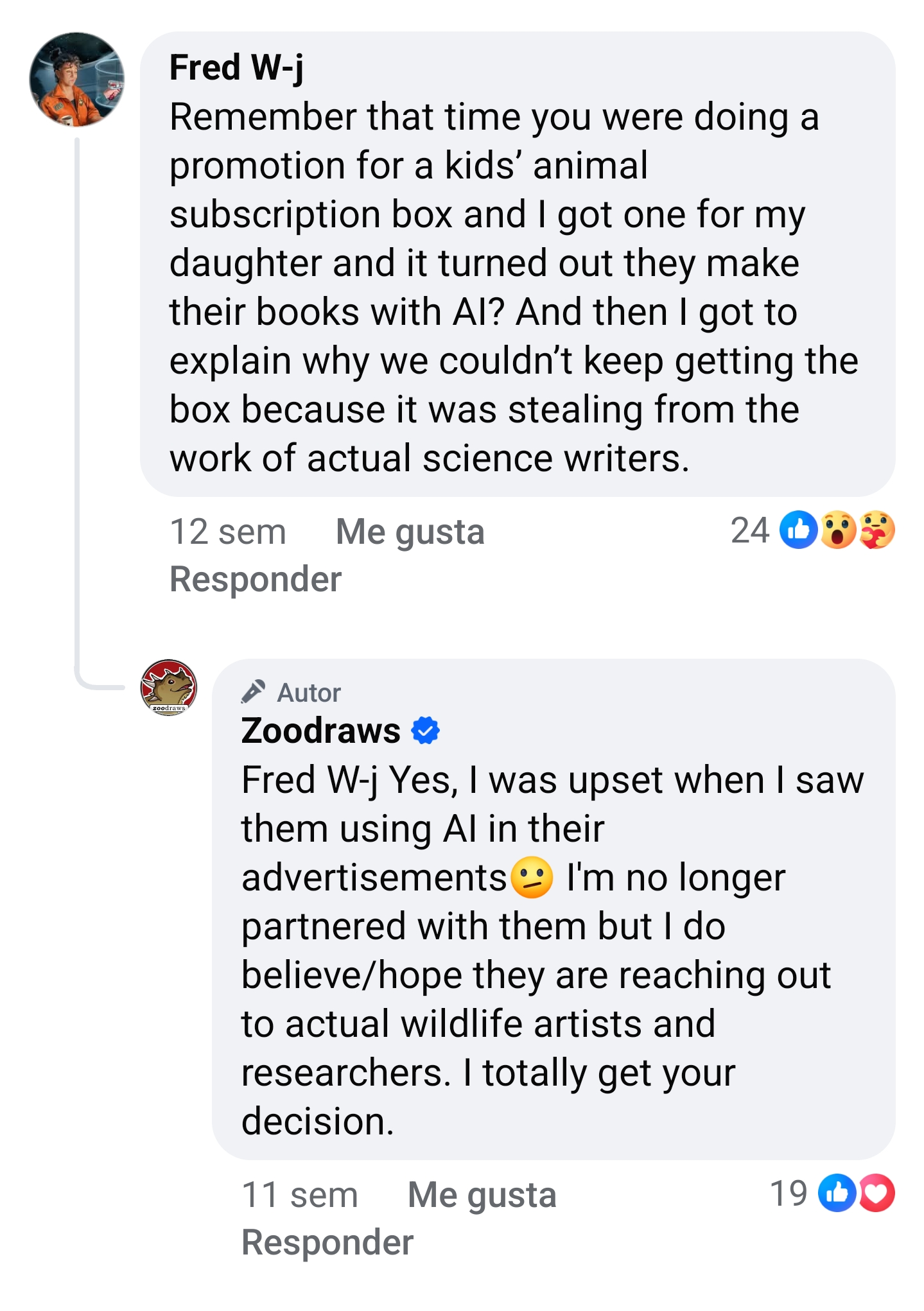Reply to Zoodraws via Responder

point(327,1242)
